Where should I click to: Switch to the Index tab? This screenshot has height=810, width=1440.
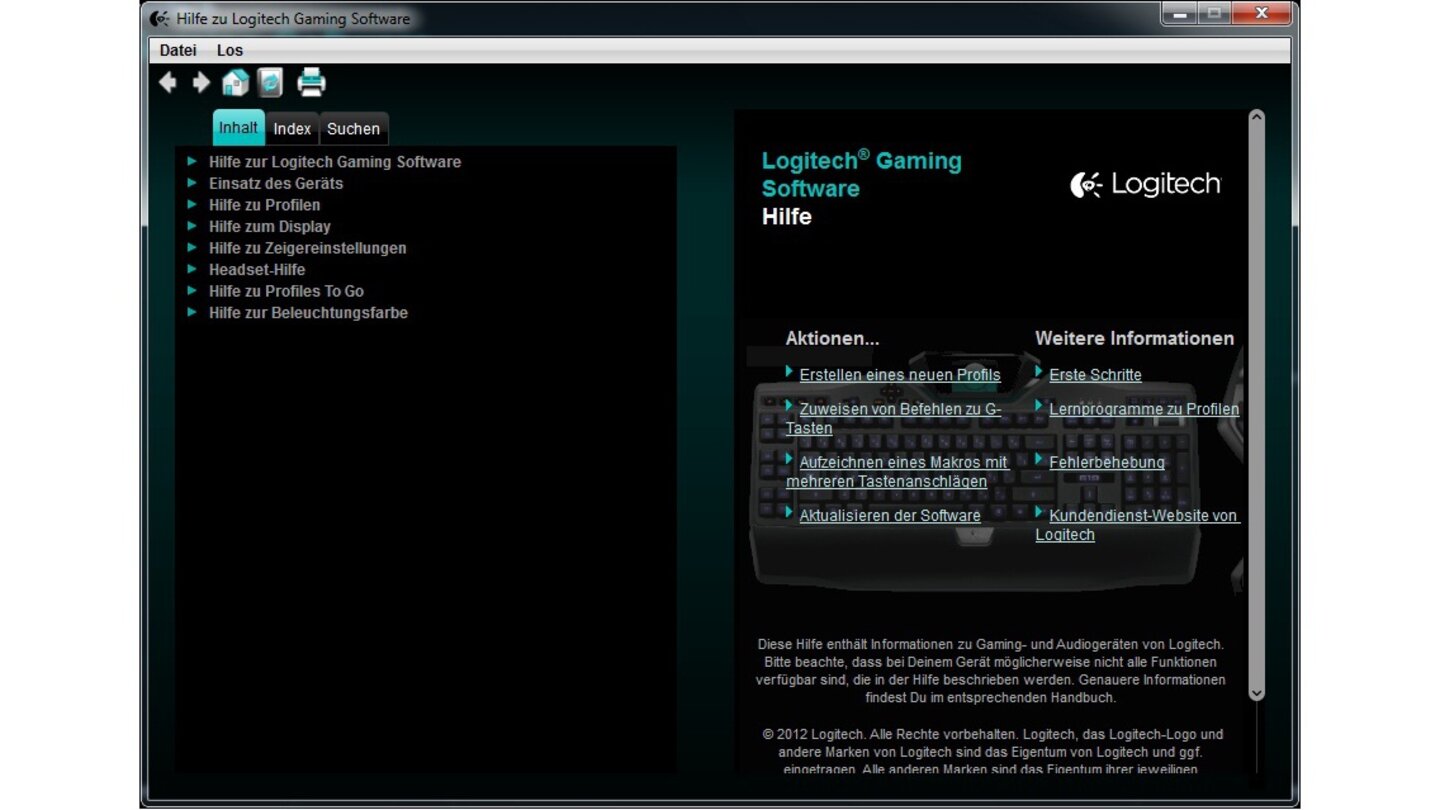point(292,129)
